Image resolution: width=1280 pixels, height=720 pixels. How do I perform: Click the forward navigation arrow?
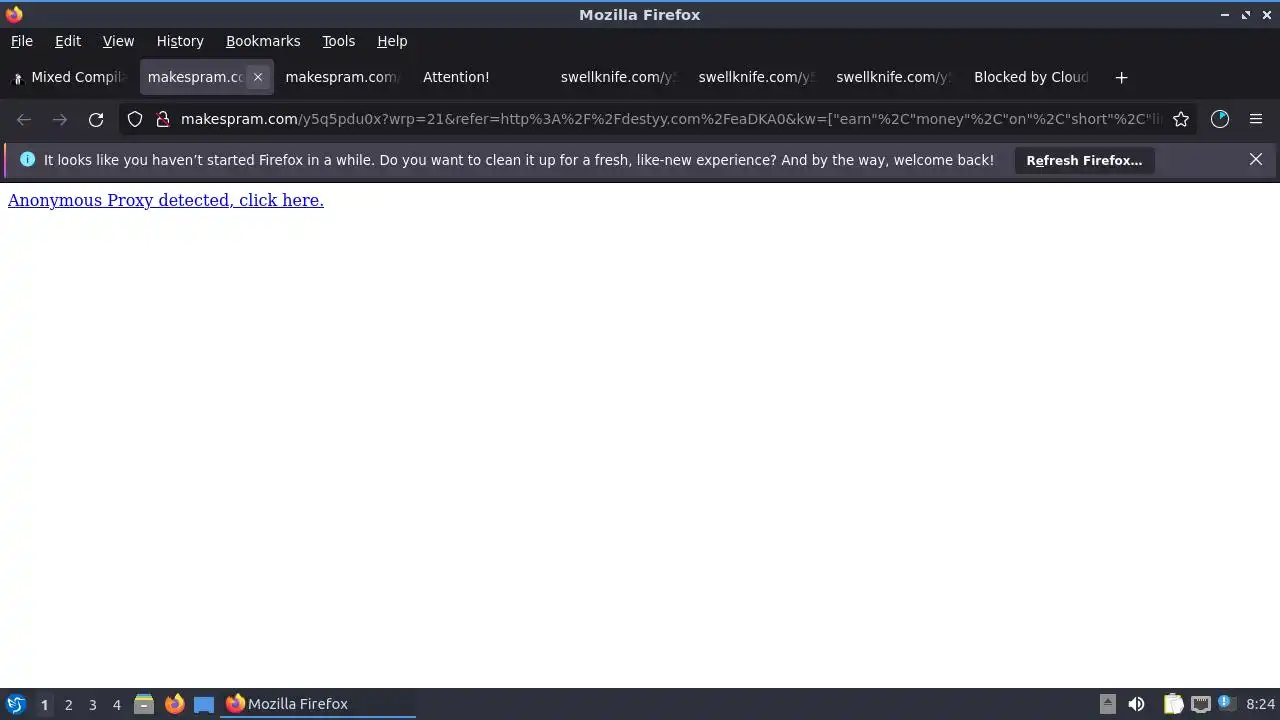60,119
